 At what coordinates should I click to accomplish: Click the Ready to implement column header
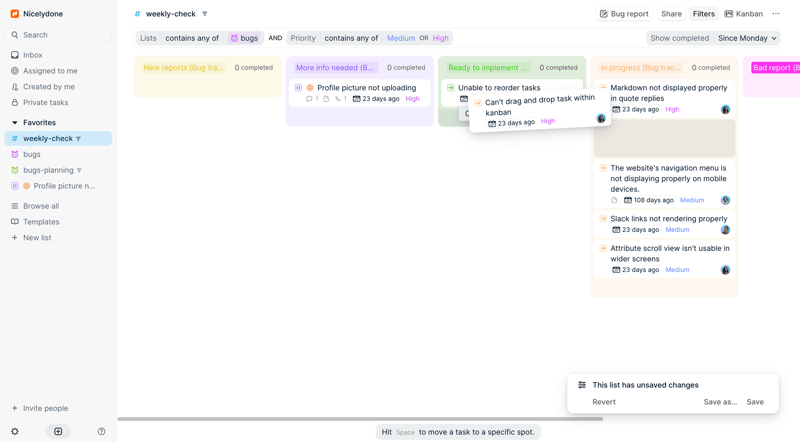click(487, 67)
